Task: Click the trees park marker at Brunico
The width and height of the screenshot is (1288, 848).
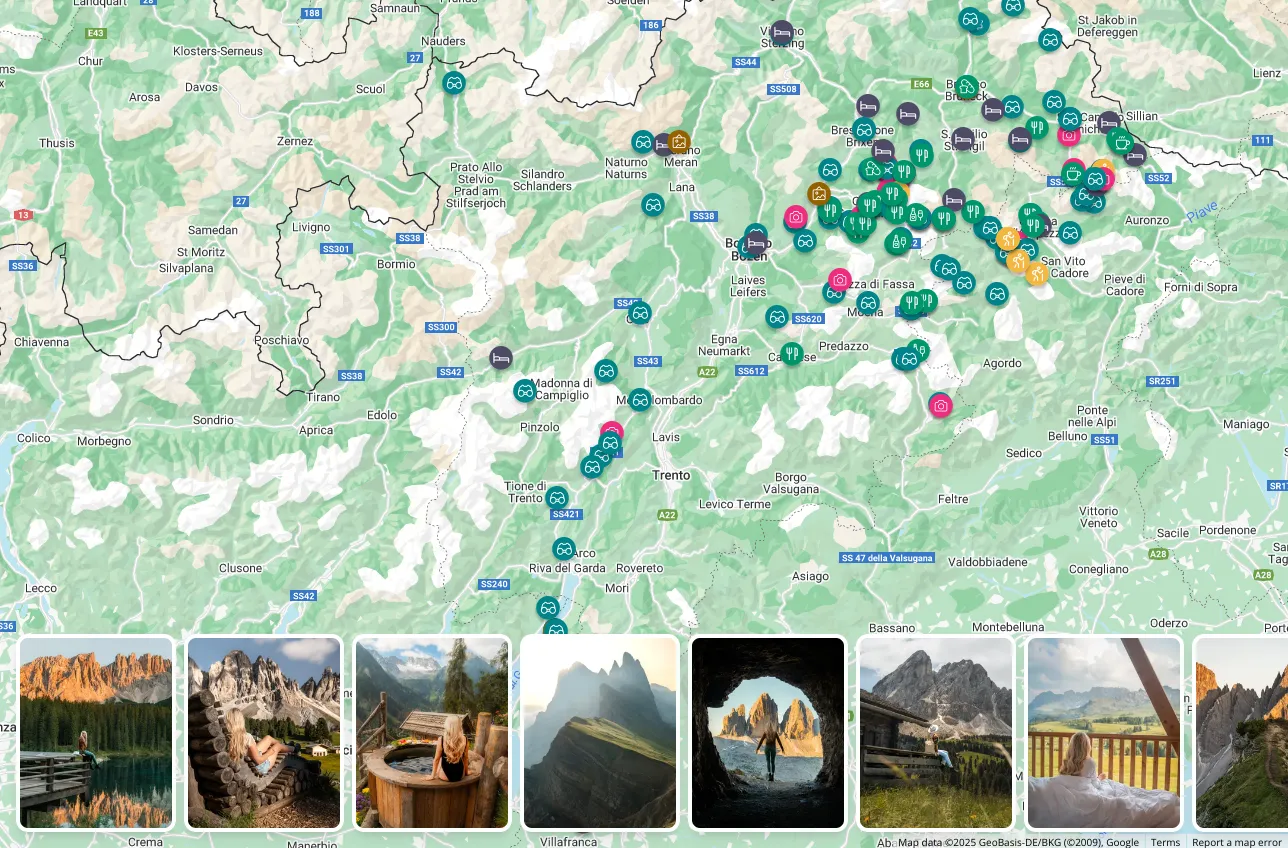Action: [x=966, y=88]
